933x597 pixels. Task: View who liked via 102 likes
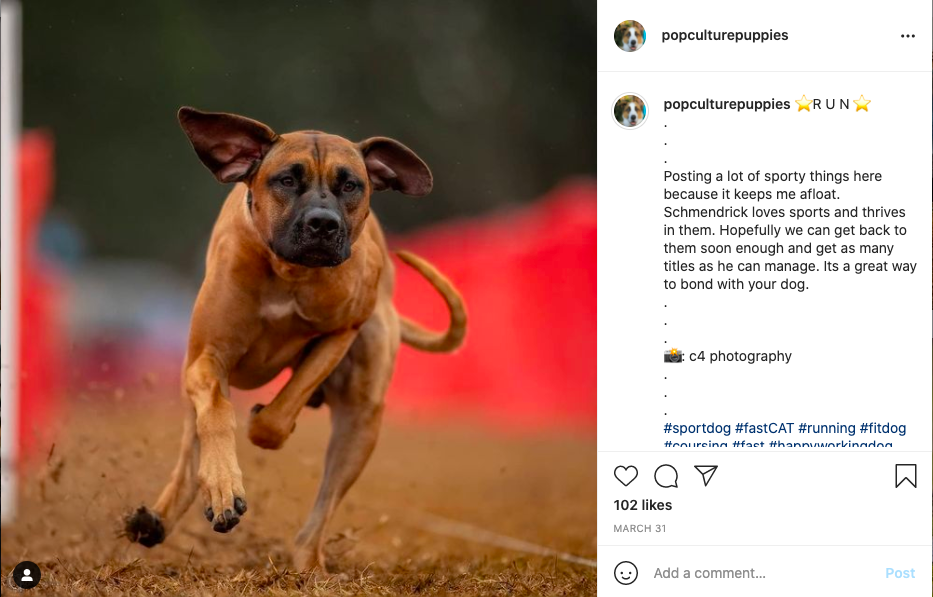click(643, 505)
